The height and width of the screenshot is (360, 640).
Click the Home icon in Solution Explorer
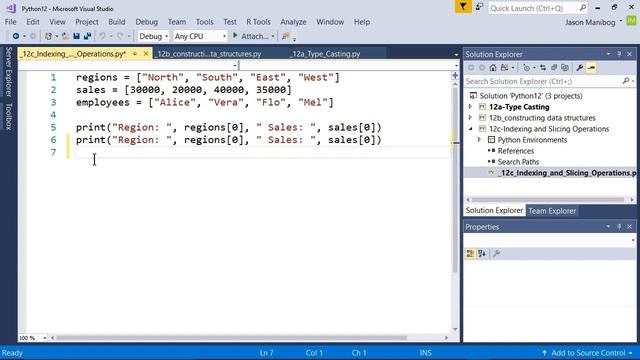coord(493,68)
